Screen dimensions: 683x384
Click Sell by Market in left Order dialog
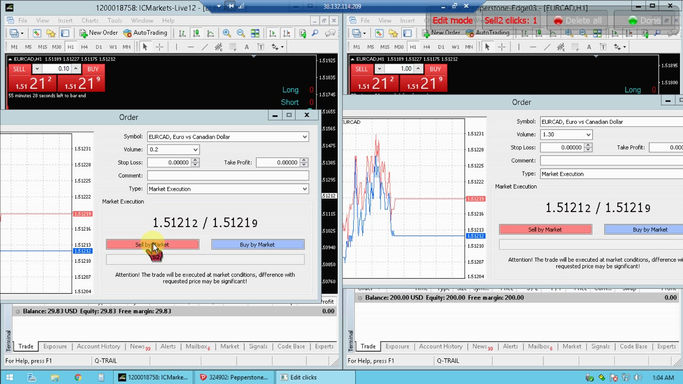pos(152,245)
